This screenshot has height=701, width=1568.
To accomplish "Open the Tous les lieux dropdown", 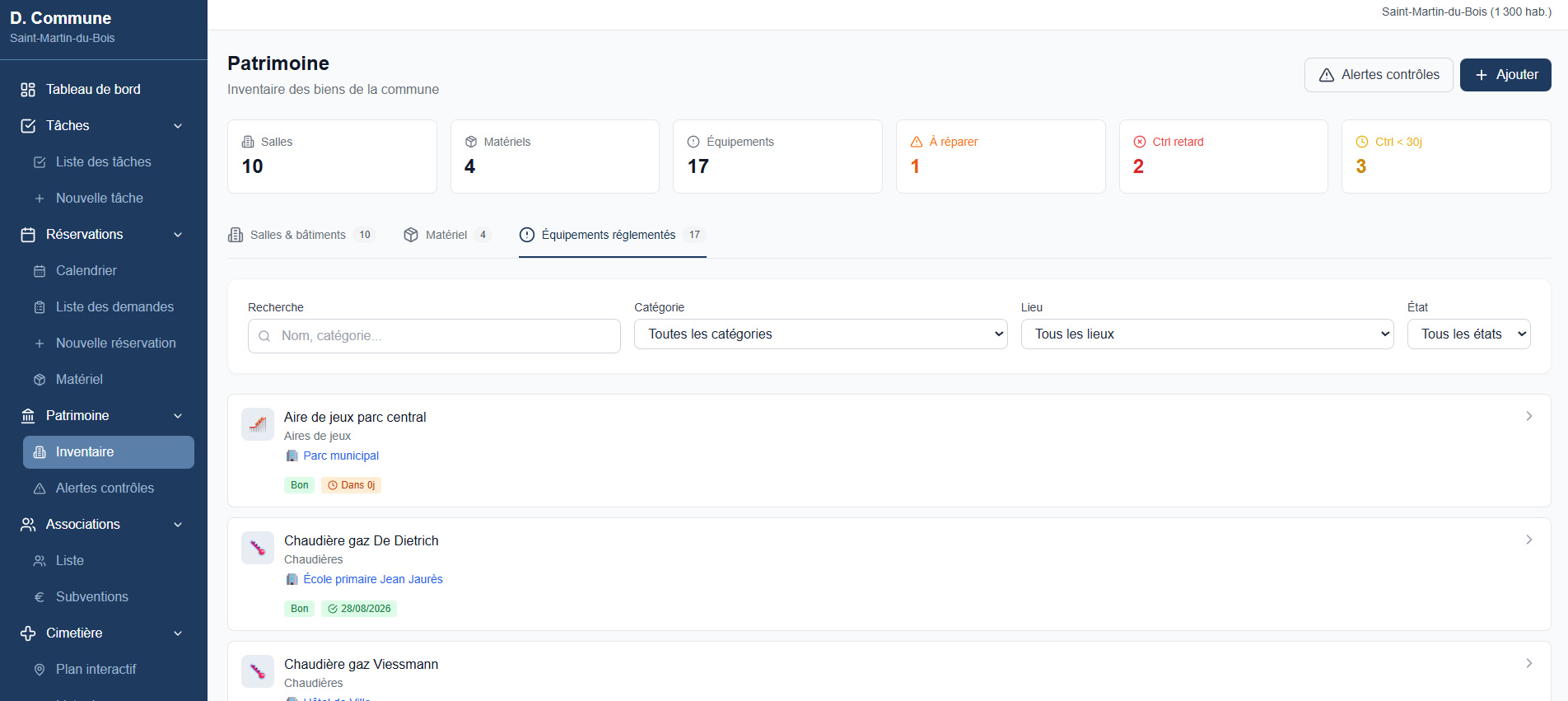I will pos(1206,334).
